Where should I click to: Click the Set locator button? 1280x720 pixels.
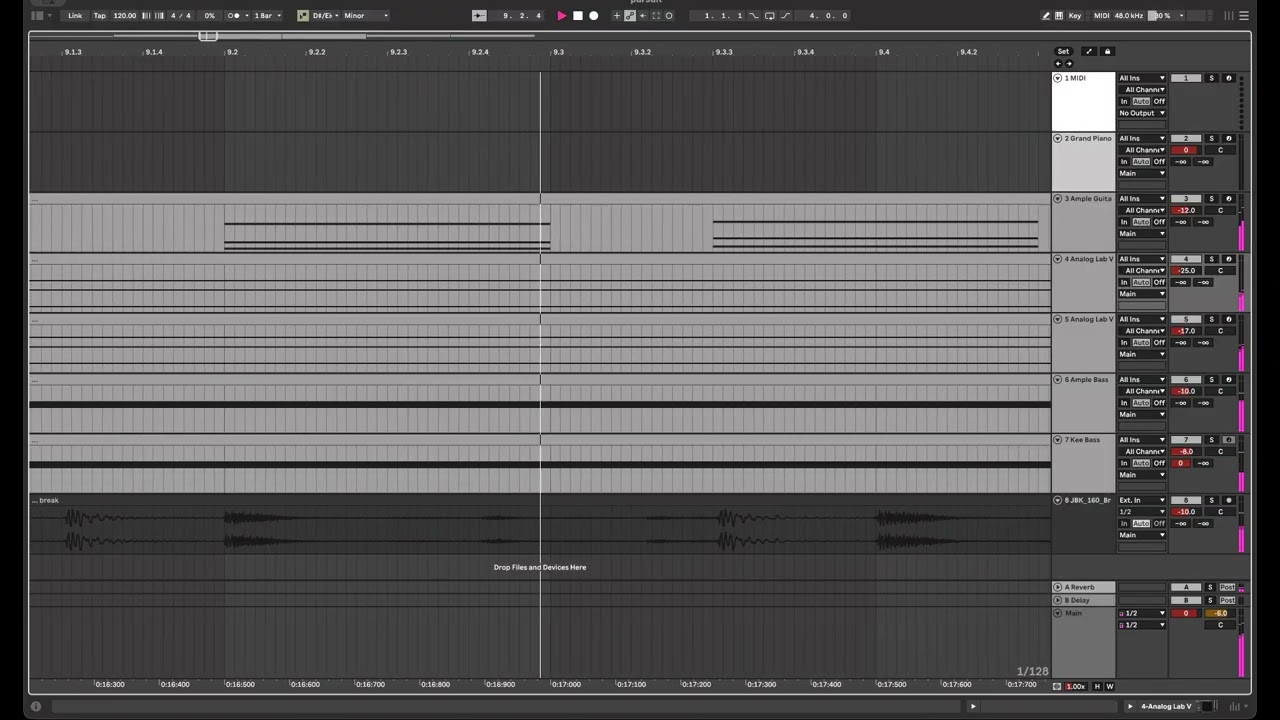click(1063, 52)
